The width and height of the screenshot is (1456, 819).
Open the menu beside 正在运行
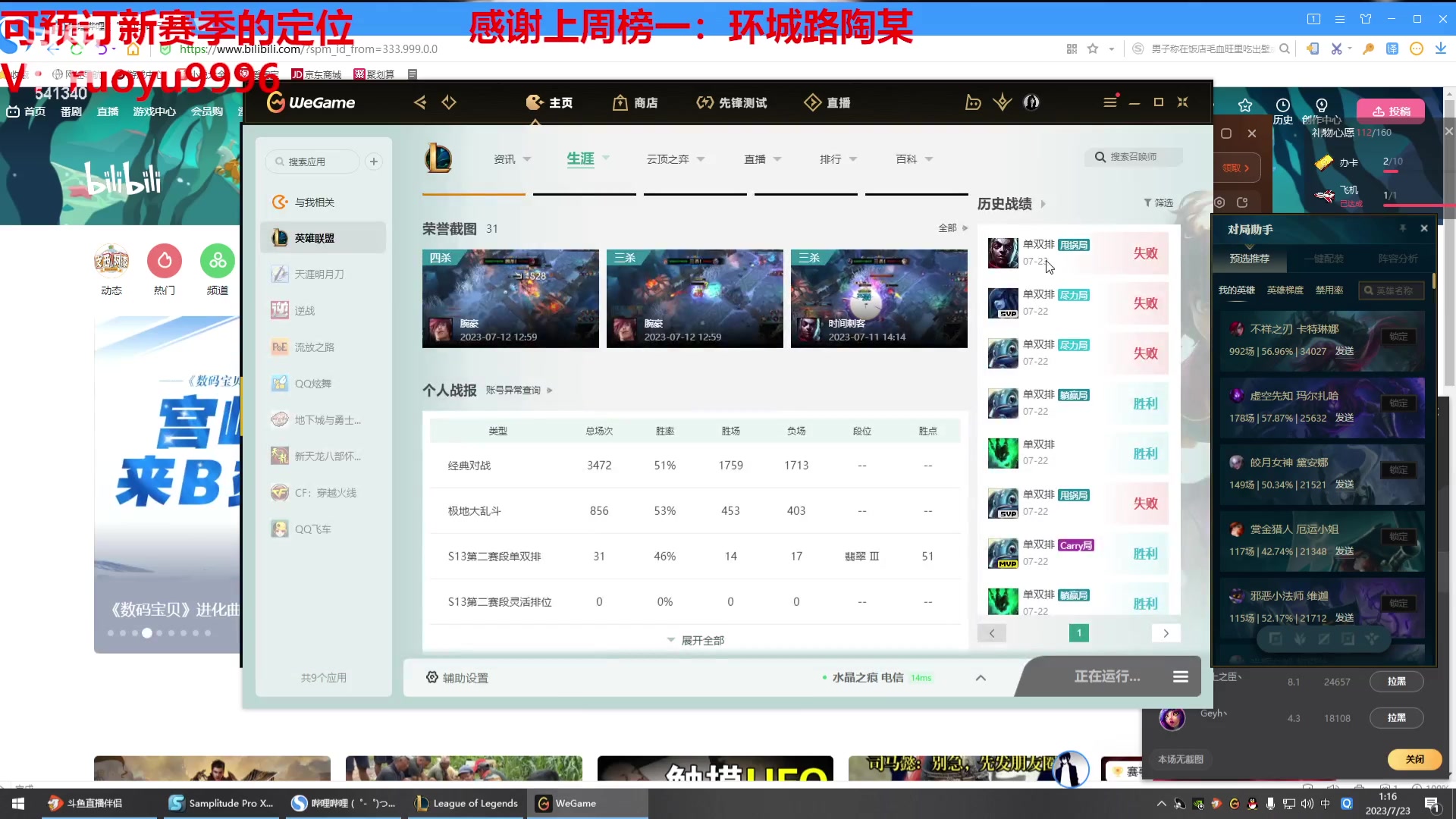[1181, 676]
